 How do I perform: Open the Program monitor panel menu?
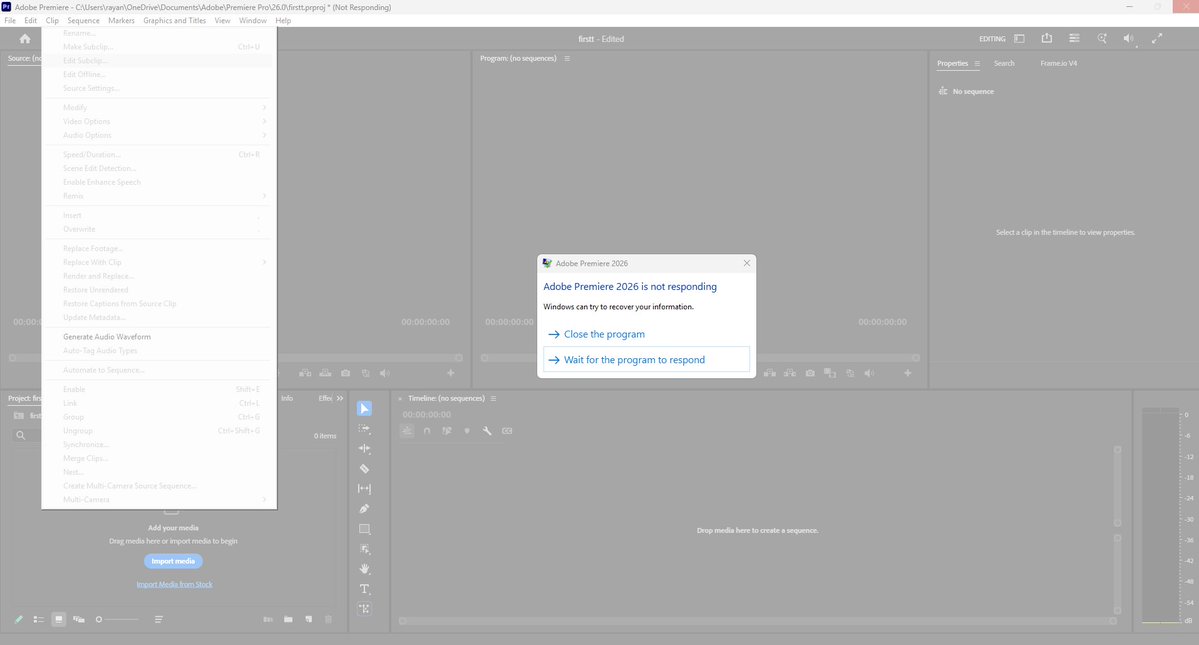tap(567, 58)
